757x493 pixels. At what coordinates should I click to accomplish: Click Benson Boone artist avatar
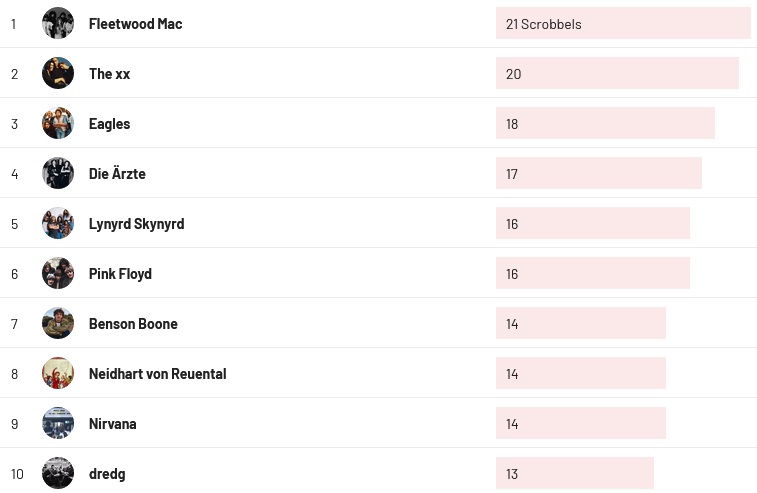pos(58,323)
